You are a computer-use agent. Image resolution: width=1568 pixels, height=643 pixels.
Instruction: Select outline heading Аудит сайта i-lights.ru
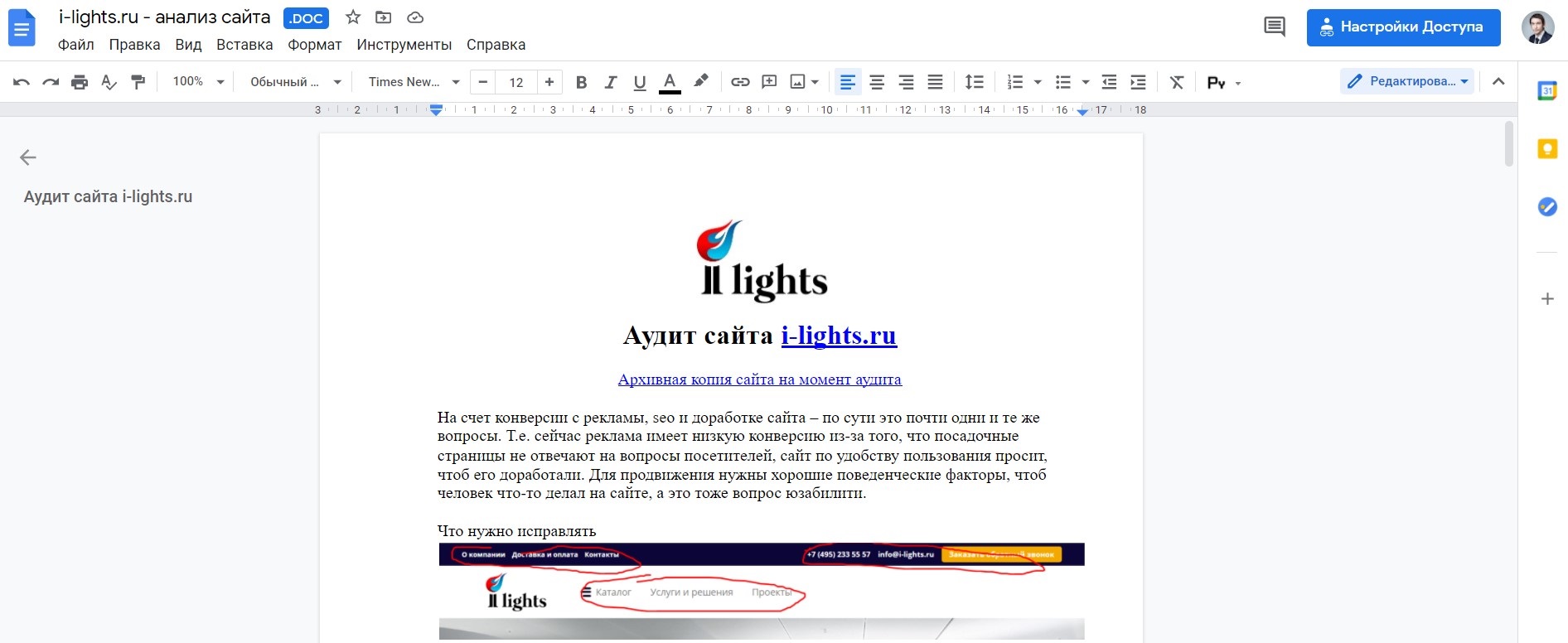[x=108, y=197]
